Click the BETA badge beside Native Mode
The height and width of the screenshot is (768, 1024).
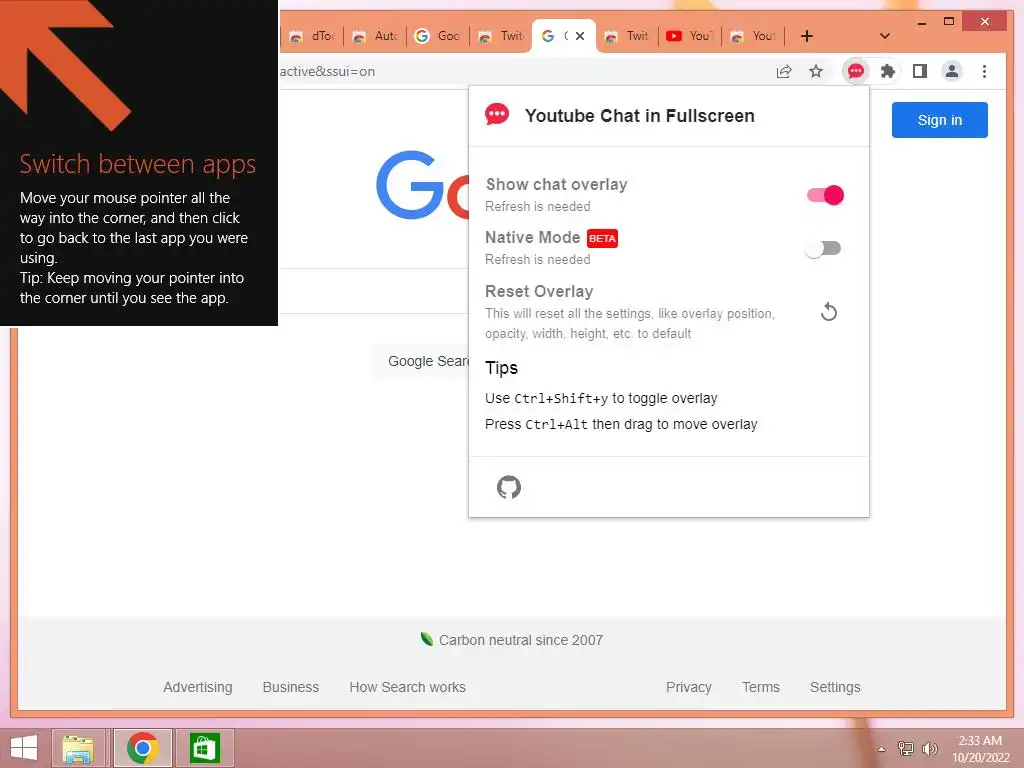point(602,238)
